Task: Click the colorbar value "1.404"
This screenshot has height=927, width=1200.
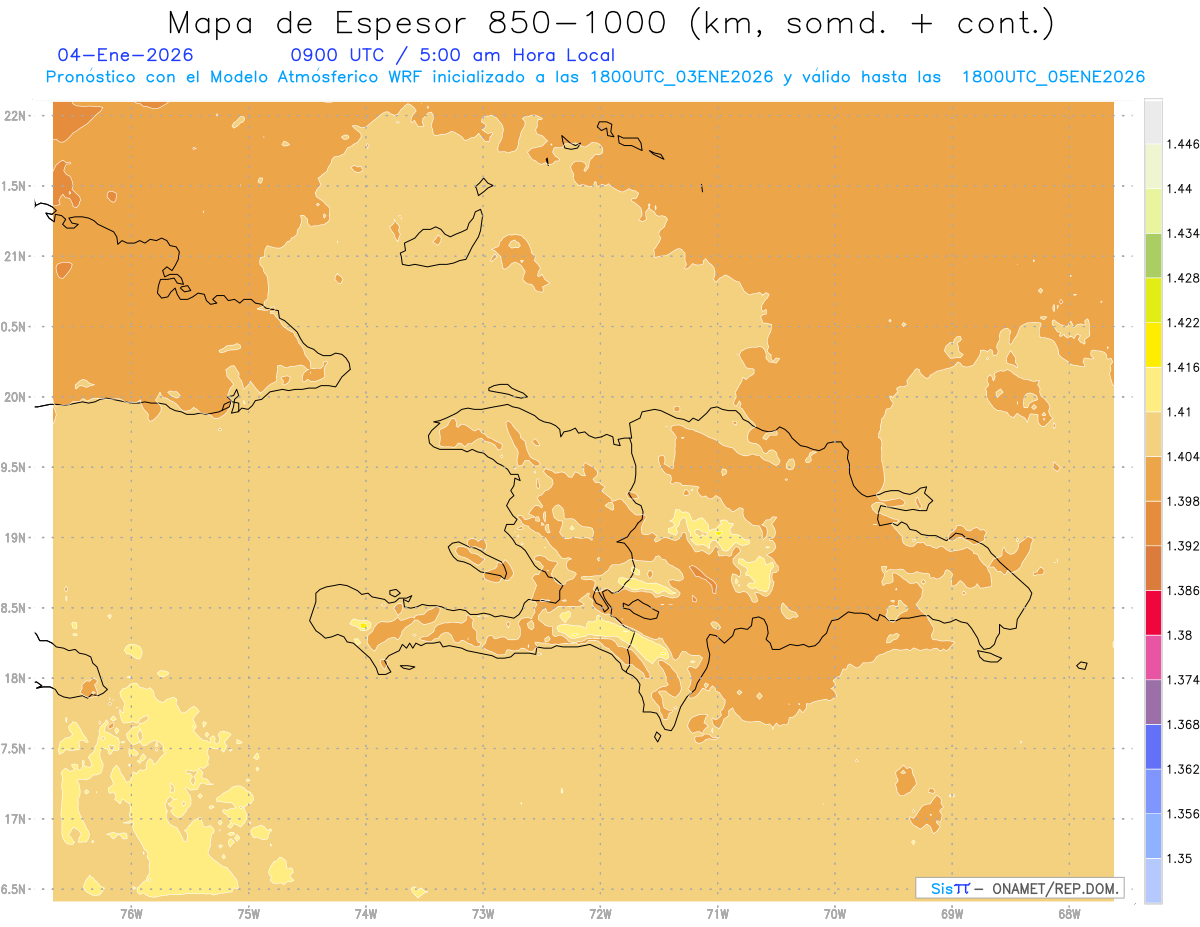Action: (1185, 457)
